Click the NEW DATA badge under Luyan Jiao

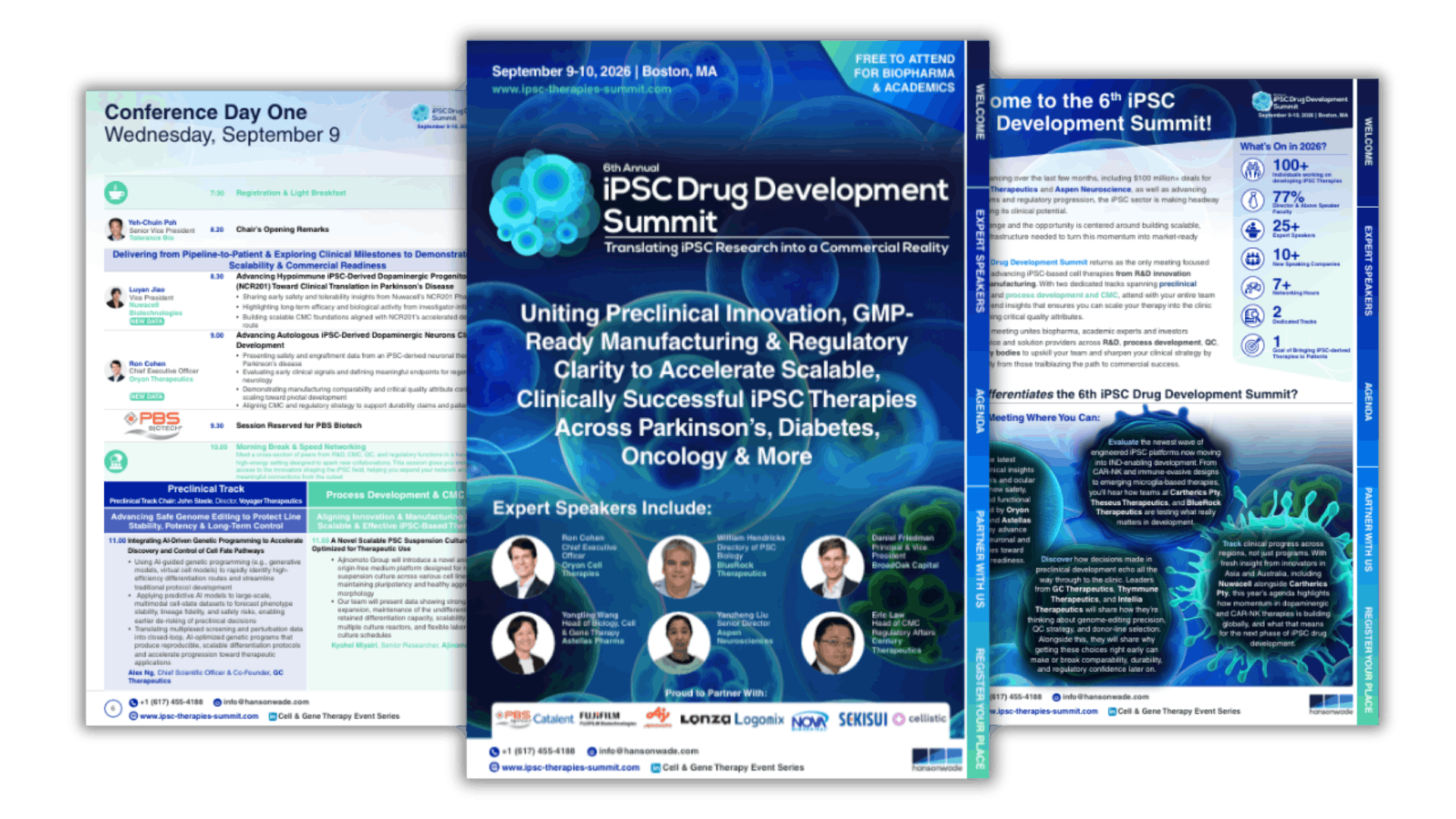[x=146, y=322]
